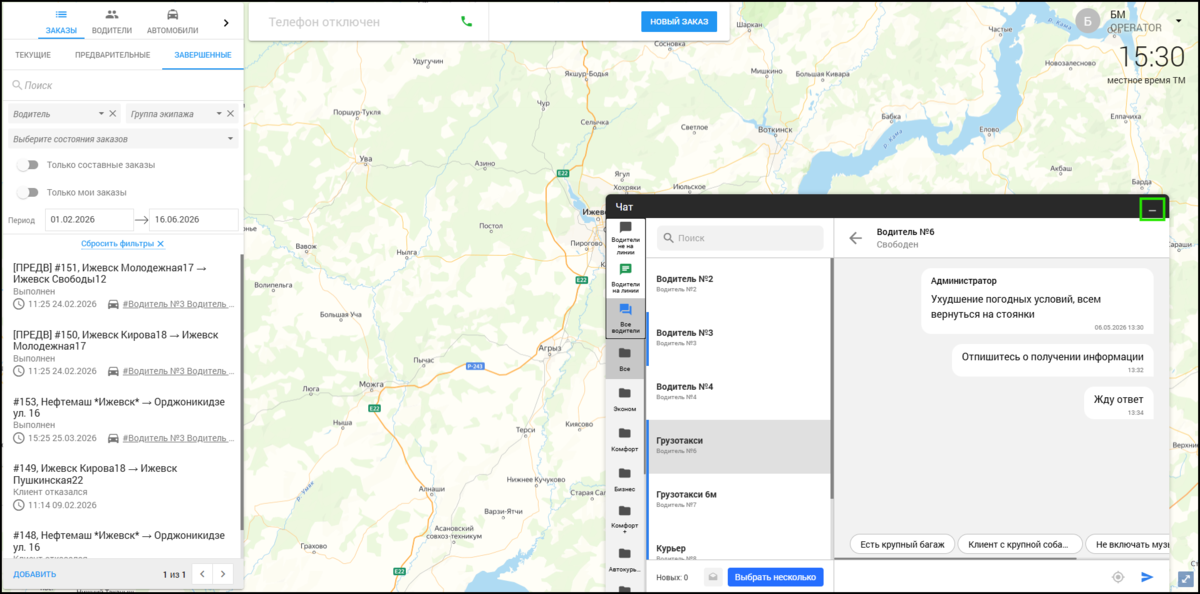
Task: Switch to the ВОДИТЕЛИ drivers tab
Action: 111,20
